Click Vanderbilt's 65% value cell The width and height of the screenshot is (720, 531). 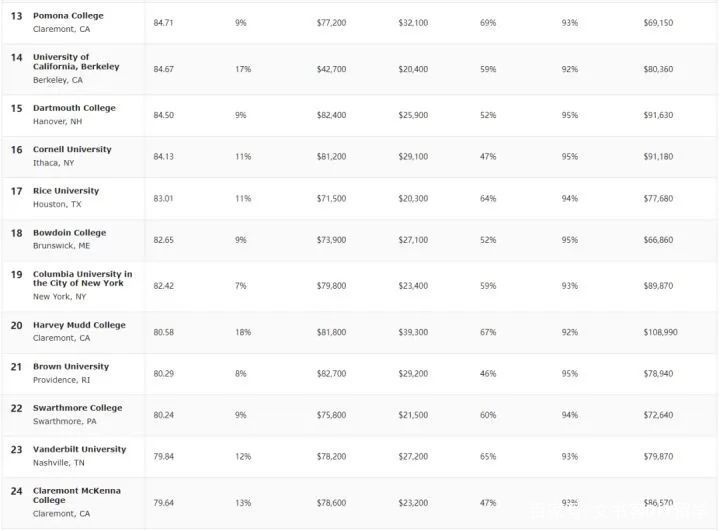pyautogui.click(x=488, y=456)
